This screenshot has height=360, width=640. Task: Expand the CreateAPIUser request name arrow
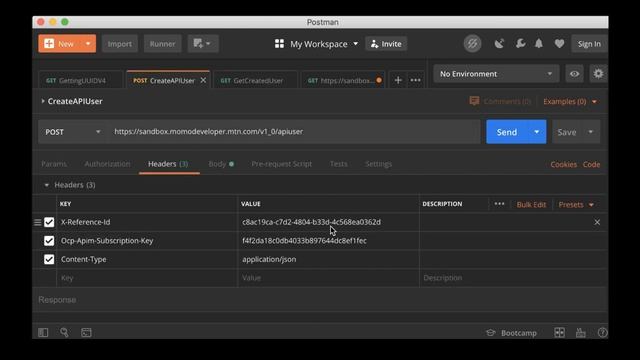tap(42, 101)
